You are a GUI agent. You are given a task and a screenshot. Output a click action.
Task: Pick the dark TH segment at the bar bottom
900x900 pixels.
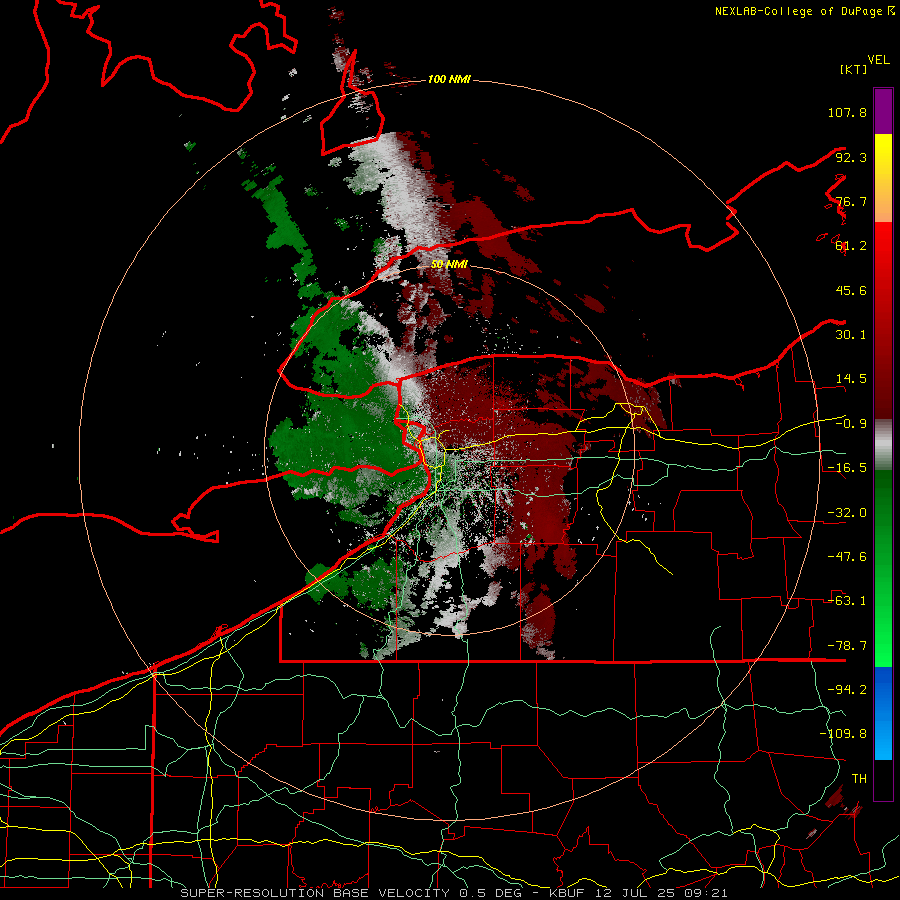[883, 780]
